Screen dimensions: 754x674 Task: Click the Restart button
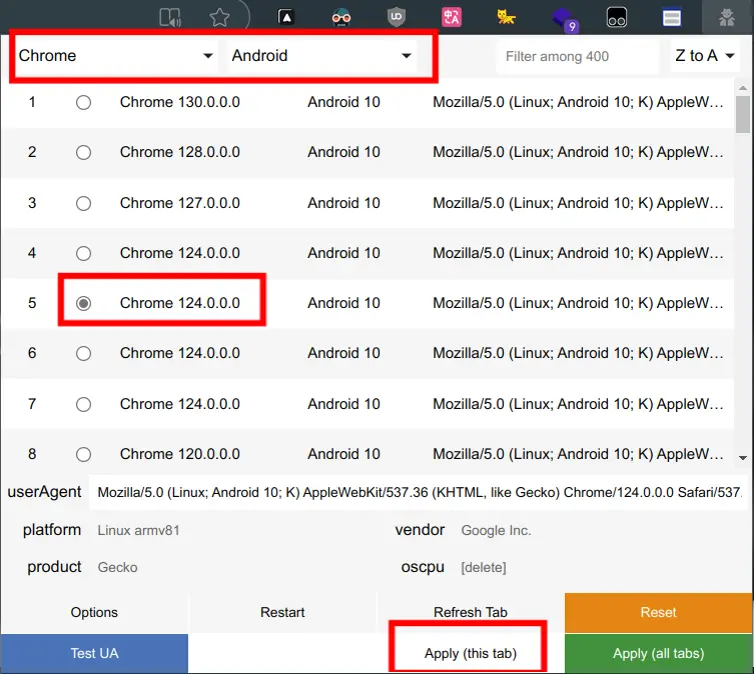(x=282, y=612)
